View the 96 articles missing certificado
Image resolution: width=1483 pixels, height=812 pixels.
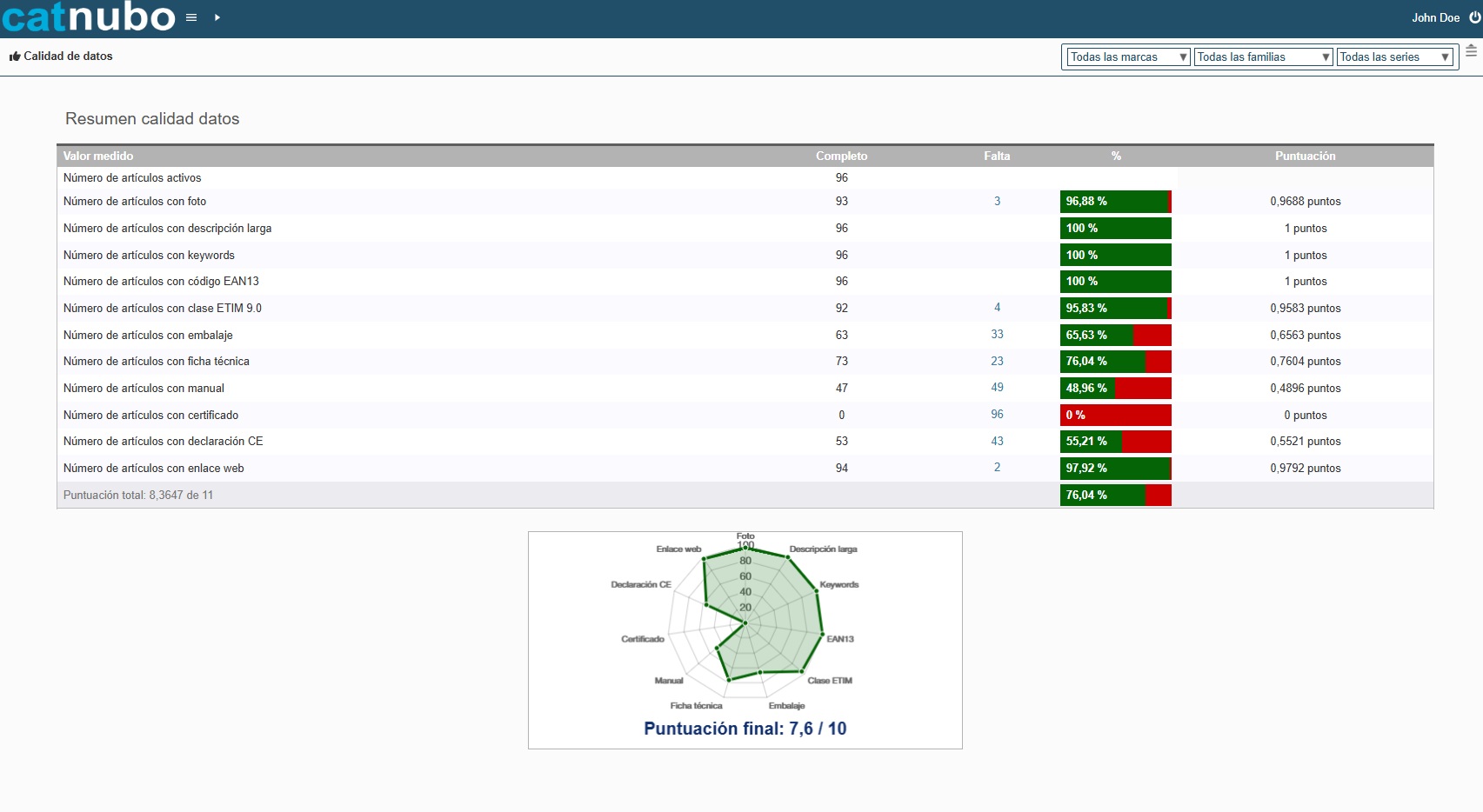click(x=997, y=415)
